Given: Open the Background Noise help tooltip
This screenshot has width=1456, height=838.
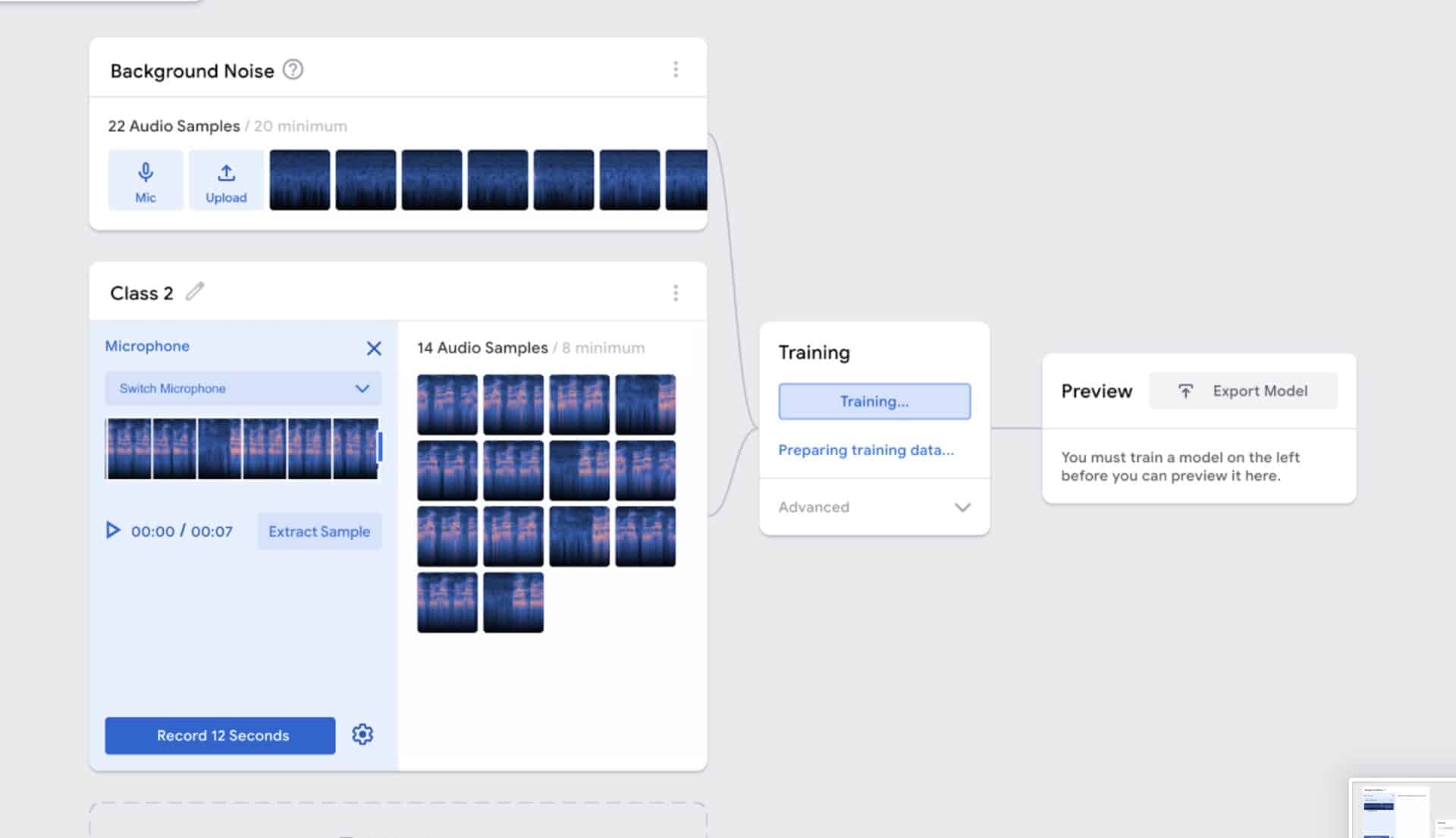Looking at the screenshot, I should (293, 70).
